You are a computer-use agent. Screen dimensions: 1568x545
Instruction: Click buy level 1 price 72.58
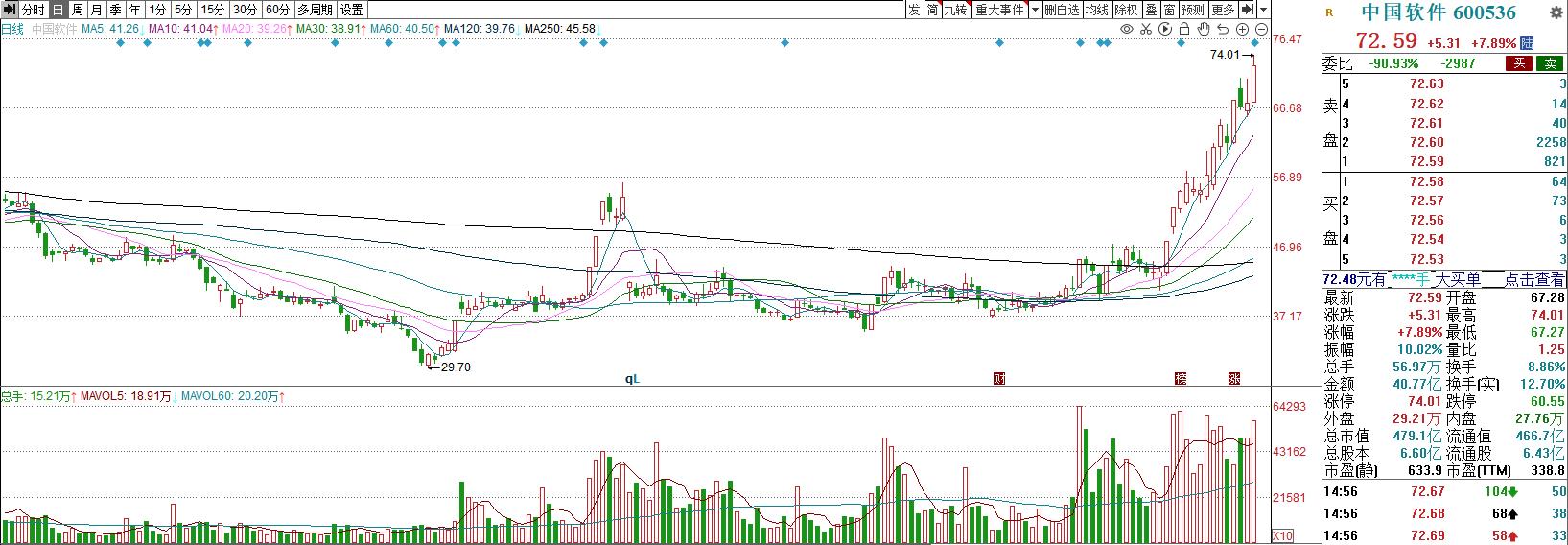pos(1426,181)
